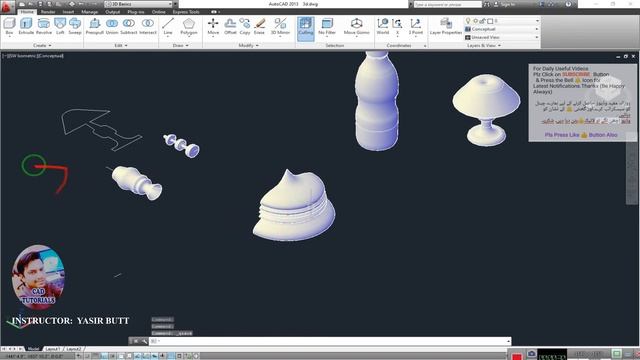Viewport: 640px width, 360px height.
Task: Expand command line history arrow
Action: coord(508,341)
